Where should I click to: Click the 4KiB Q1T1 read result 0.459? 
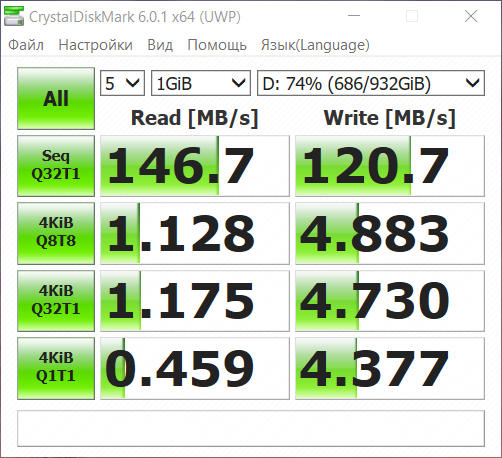point(195,368)
